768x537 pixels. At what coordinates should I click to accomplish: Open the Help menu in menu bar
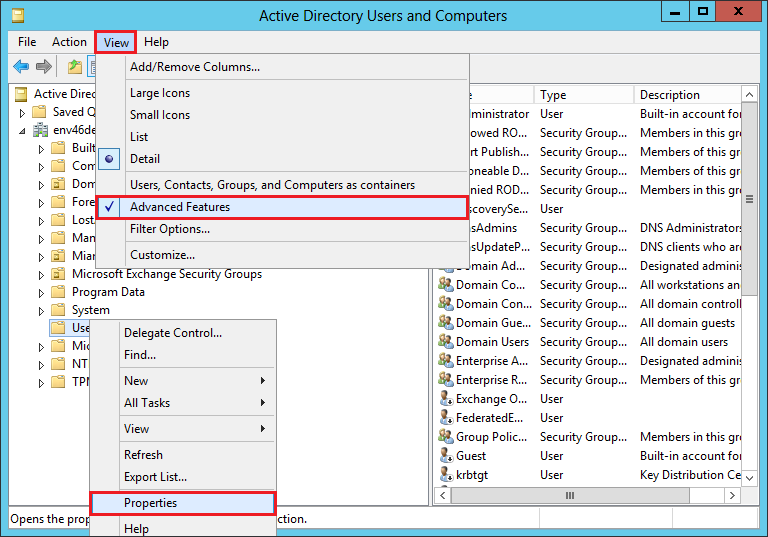156,42
